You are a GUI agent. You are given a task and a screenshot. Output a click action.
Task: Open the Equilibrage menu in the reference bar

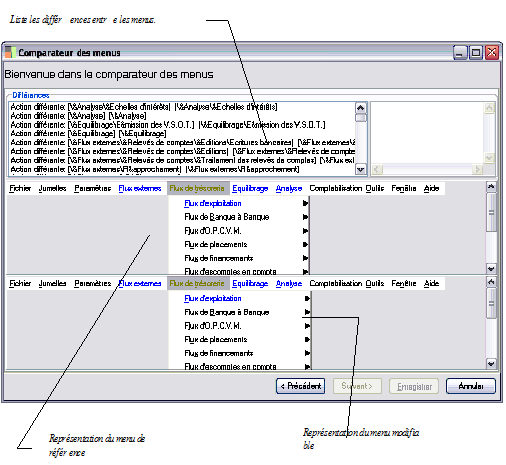(250, 188)
